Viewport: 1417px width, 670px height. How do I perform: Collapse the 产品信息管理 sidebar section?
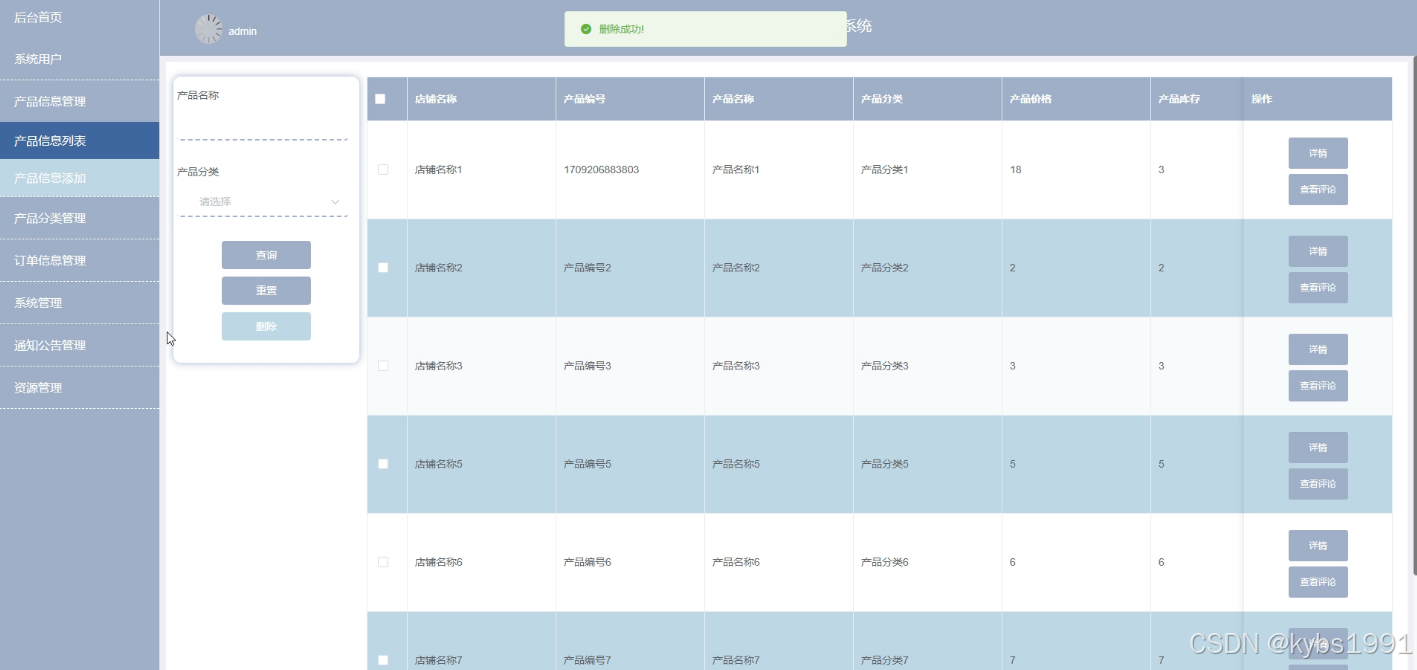[x=79, y=101]
